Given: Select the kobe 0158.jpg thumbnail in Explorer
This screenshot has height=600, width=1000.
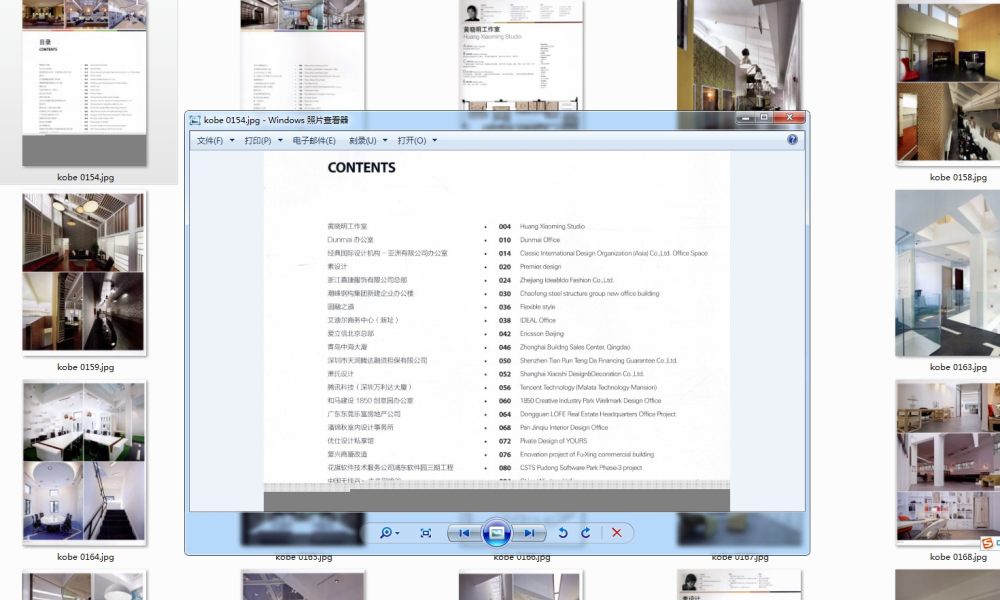Looking at the screenshot, I should point(948,83).
